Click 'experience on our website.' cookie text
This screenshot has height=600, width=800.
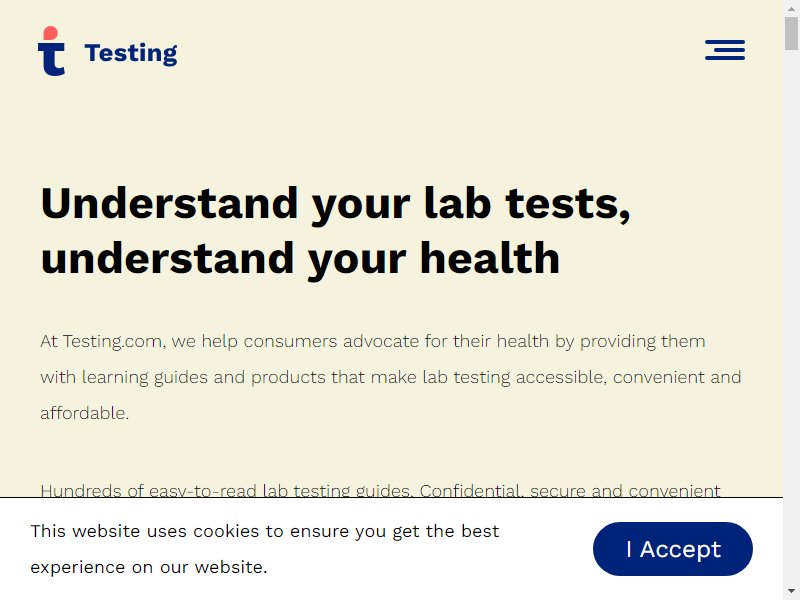(x=149, y=567)
